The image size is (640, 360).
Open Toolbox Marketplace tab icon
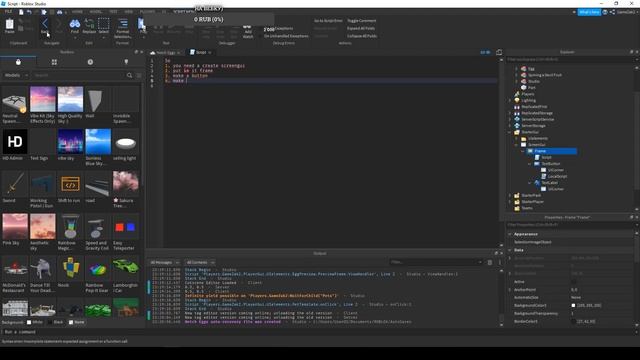pos(18,62)
